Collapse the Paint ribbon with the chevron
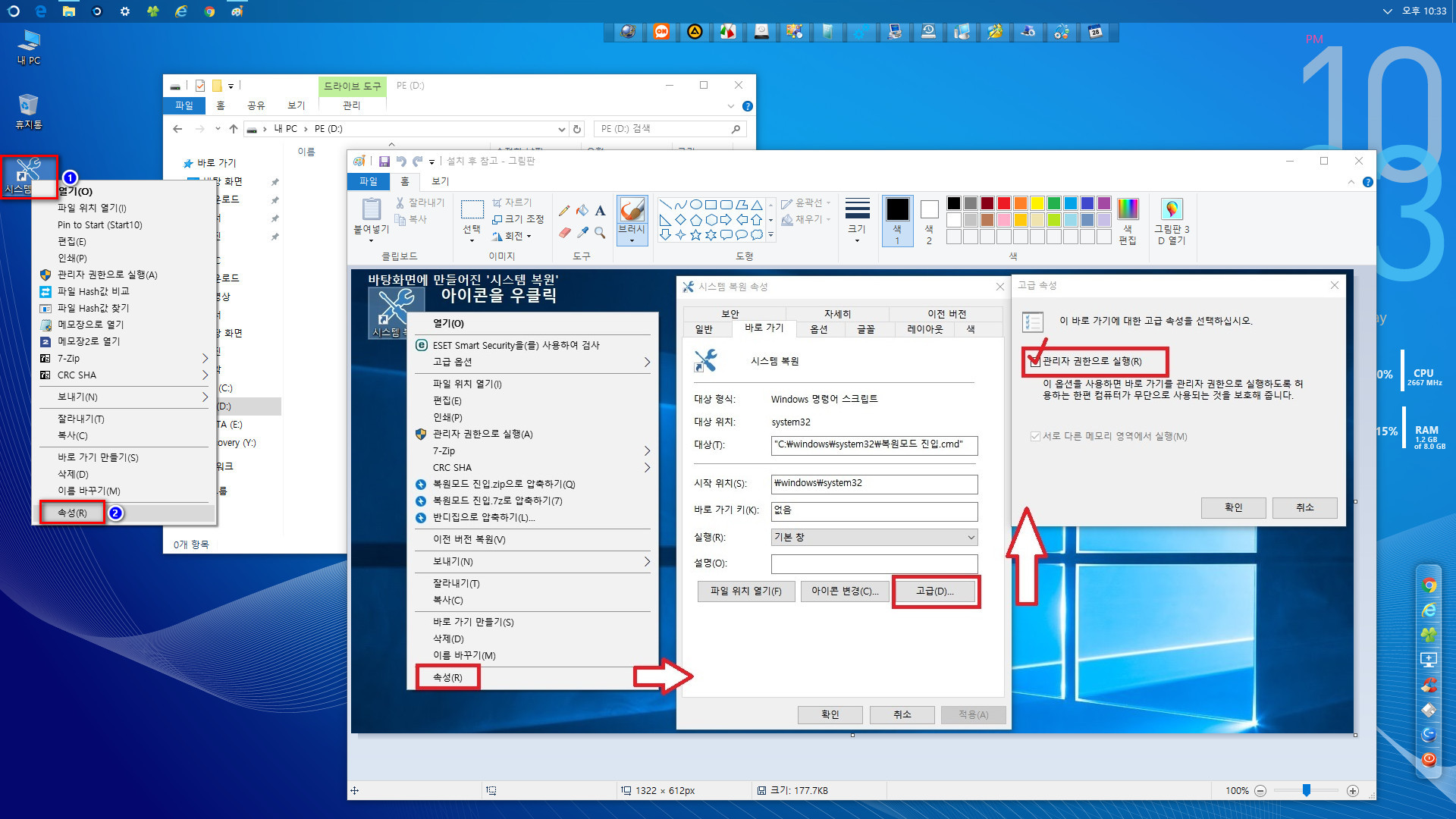Screen dimensions: 1456x819 [1351, 182]
